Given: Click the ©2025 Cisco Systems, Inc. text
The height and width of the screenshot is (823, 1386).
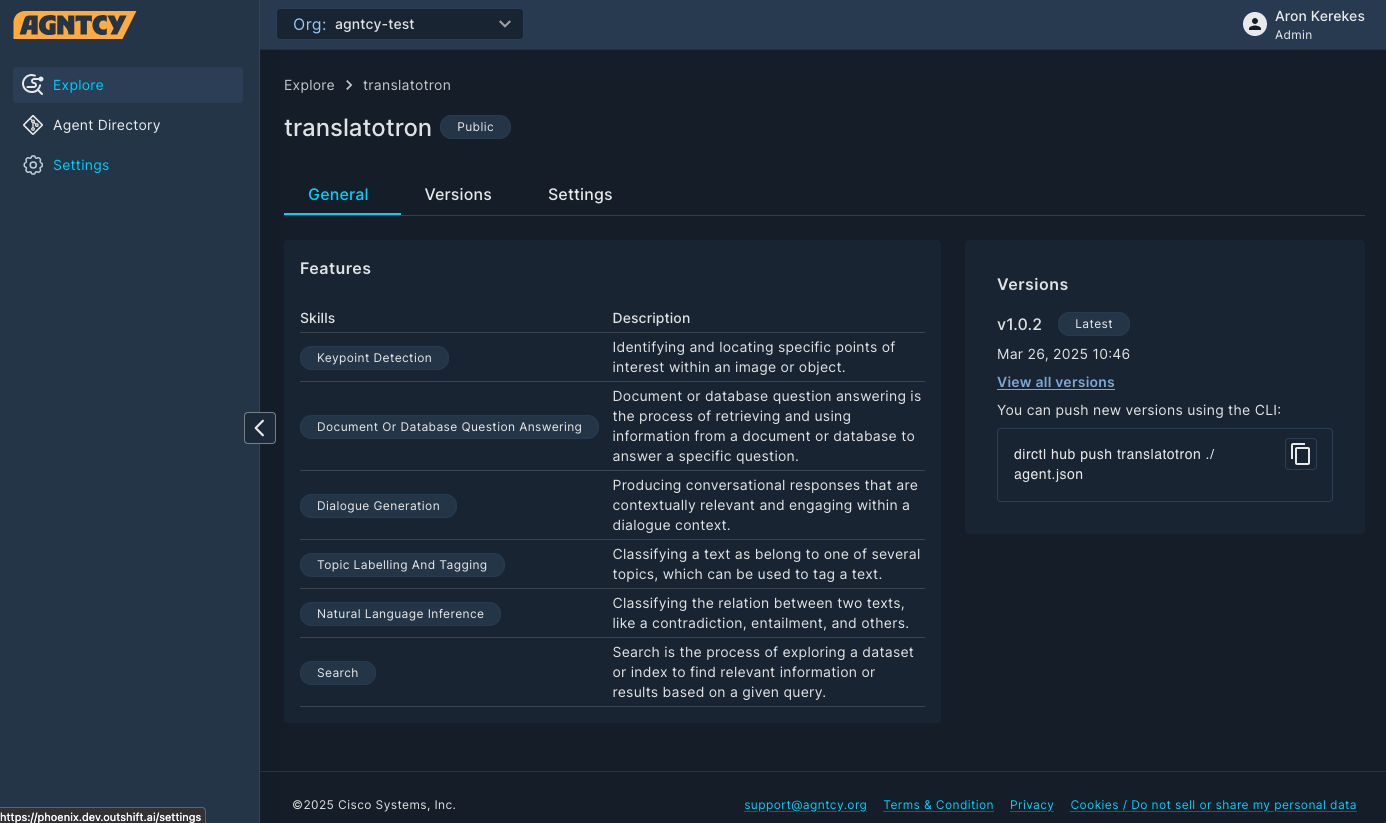Looking at the screenshot, I should [374, 805].
